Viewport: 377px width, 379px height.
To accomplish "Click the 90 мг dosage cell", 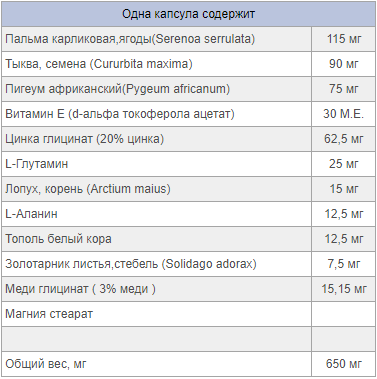I will pos(344,64).
